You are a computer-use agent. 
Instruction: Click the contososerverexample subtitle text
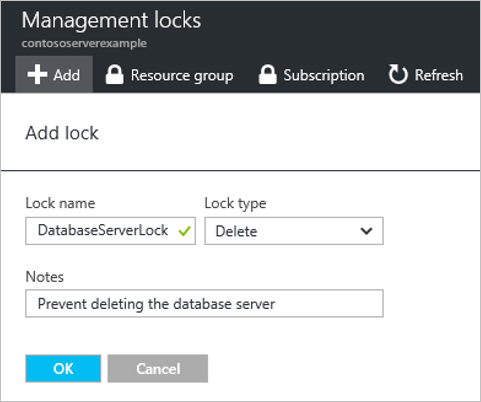tap(84, 43)
